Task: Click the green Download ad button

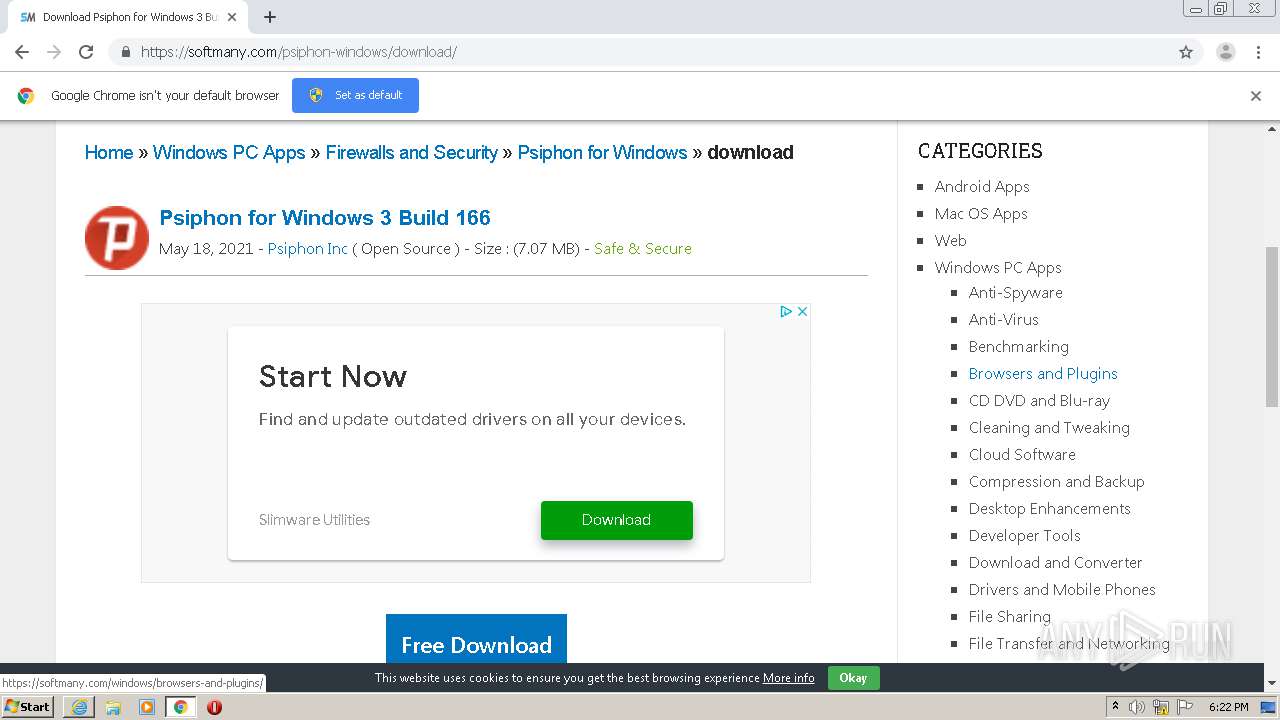Action: coord(616,520)
